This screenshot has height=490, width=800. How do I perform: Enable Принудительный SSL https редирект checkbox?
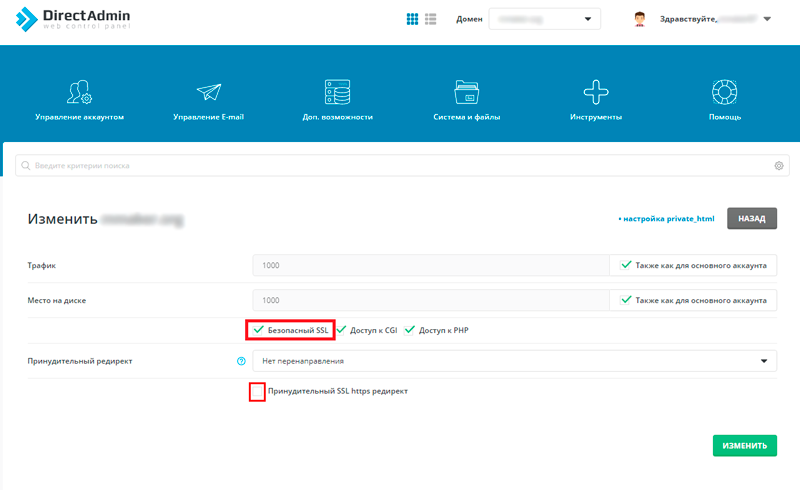257,391
